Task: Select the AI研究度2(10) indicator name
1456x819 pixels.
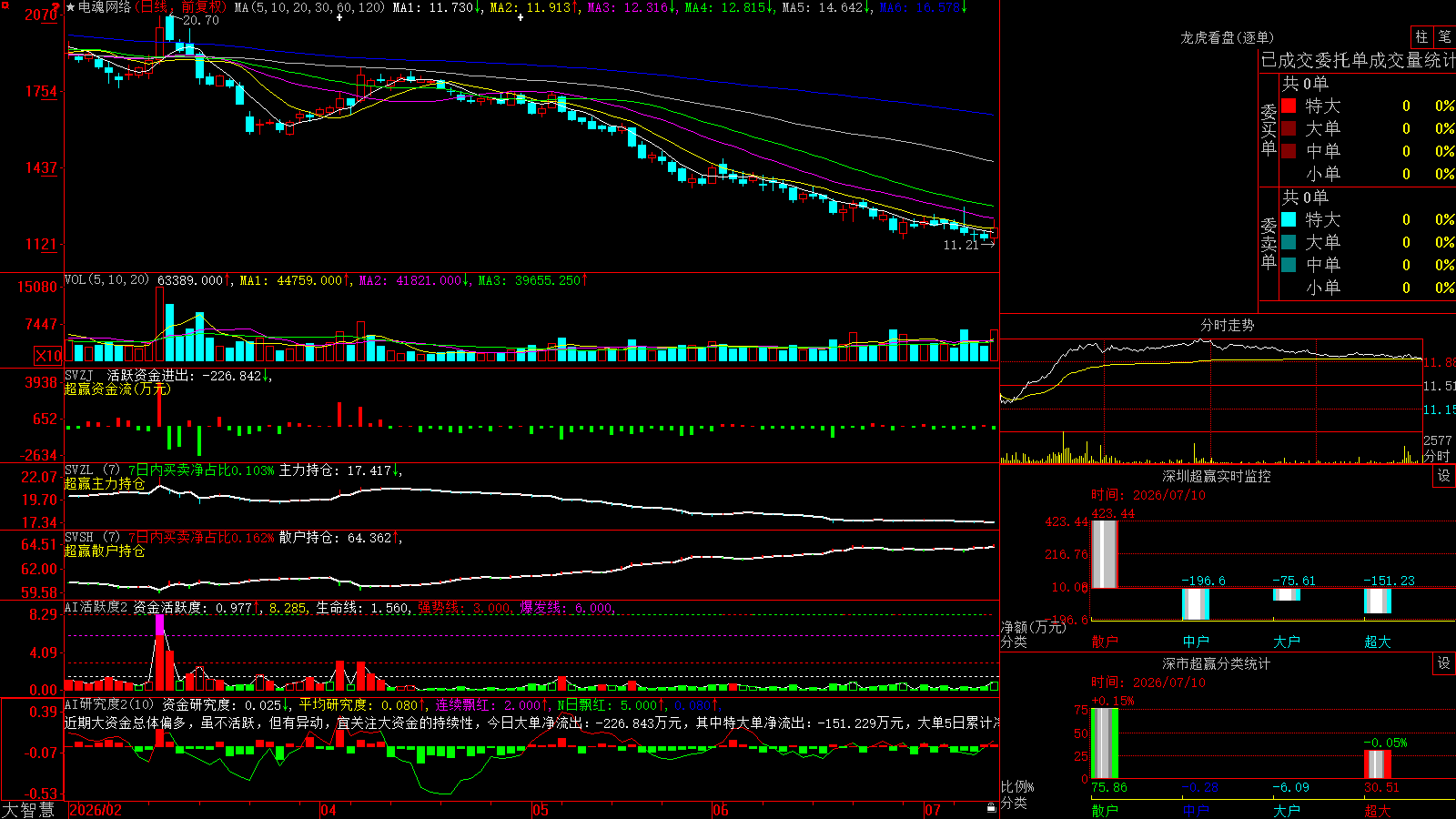Action: click(110, 704)
